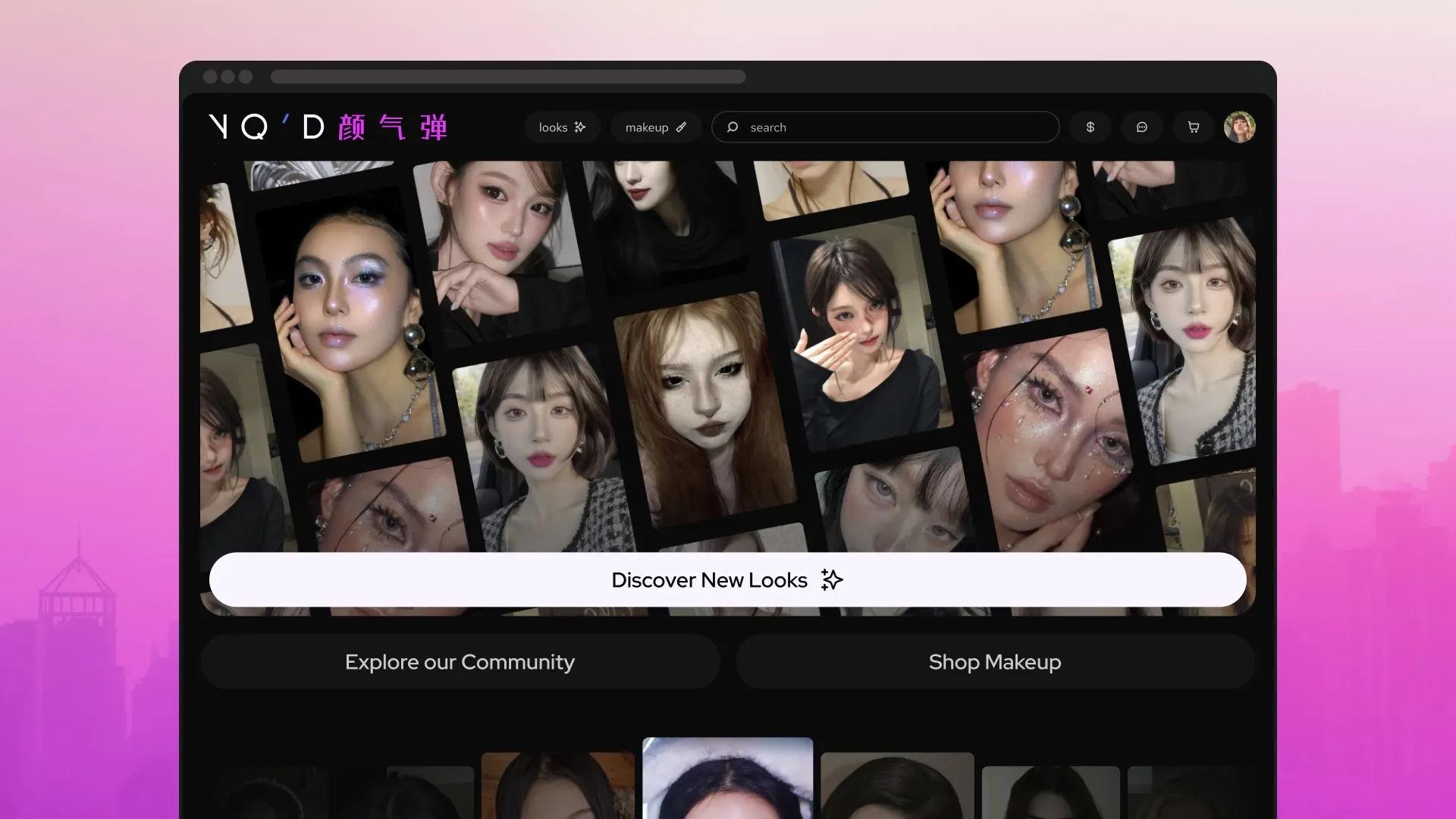Click sparkle icon on Discover New Looks
1456x819 pixels.
[x=832, y=580]
